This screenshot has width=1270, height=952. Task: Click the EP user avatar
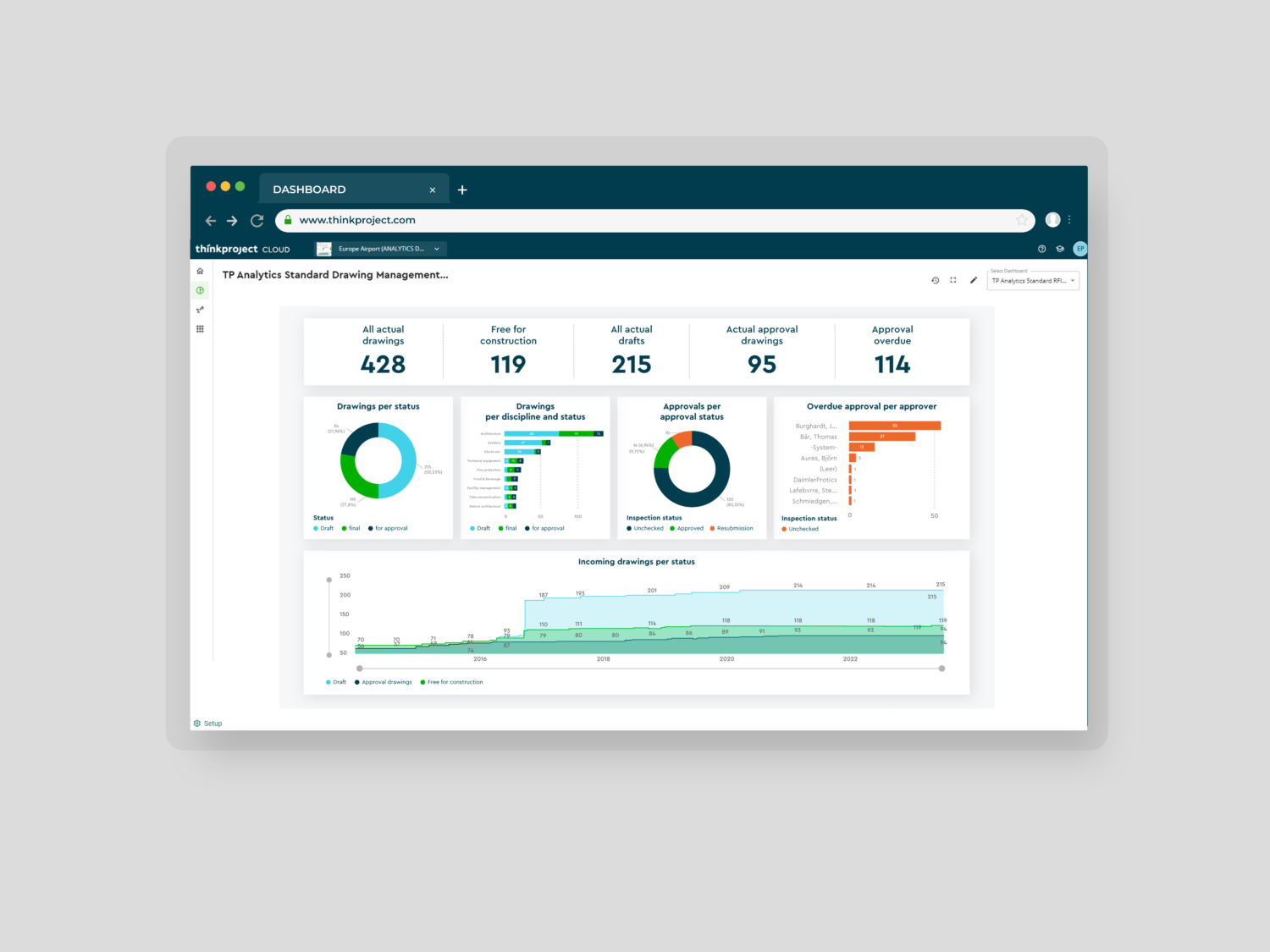click(1079, 249)
